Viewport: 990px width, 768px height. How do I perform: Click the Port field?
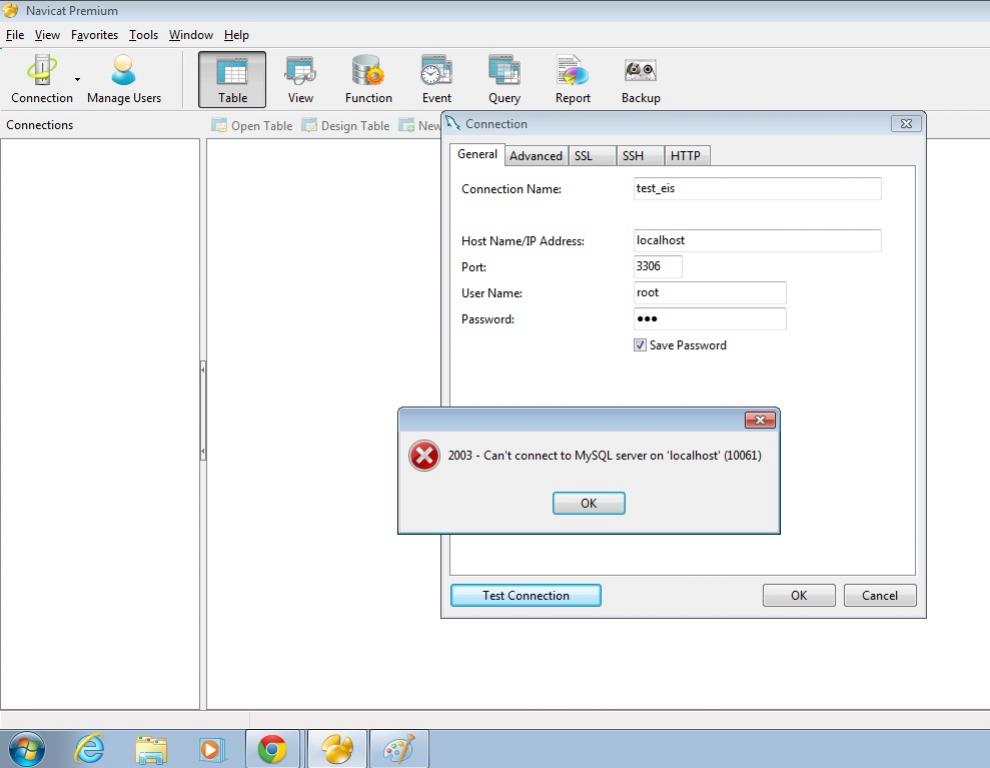tap(657, 266)
